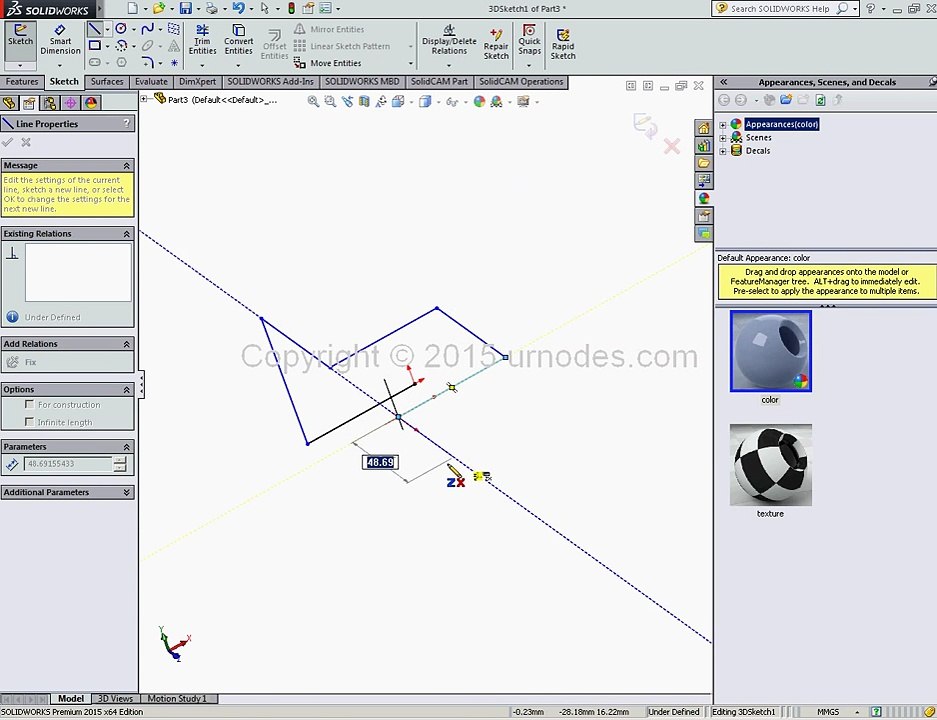Click the Rebuild traffic light icon
This screenshot has width=937, height=720.
click(291, 8)
